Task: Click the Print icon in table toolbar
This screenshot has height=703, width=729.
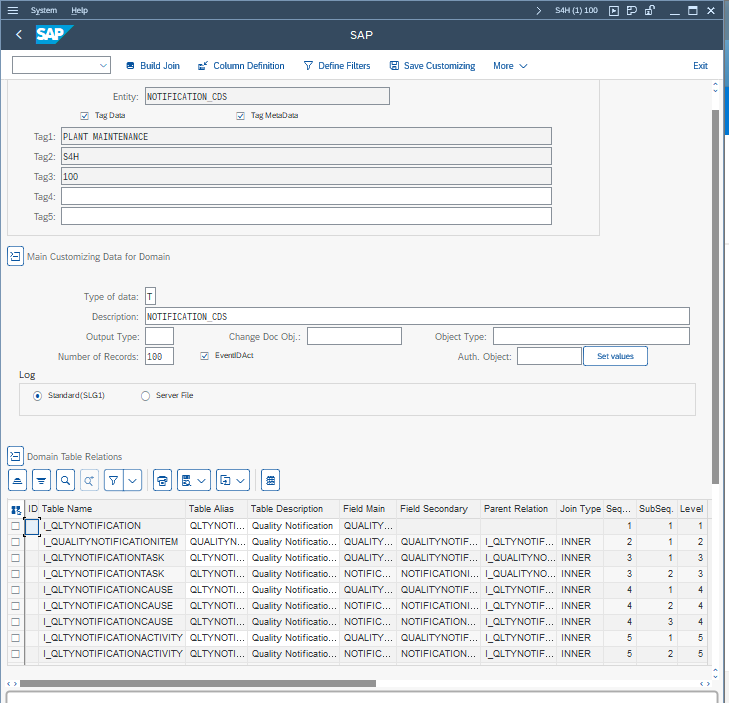Action: click(x=162, y=481)
